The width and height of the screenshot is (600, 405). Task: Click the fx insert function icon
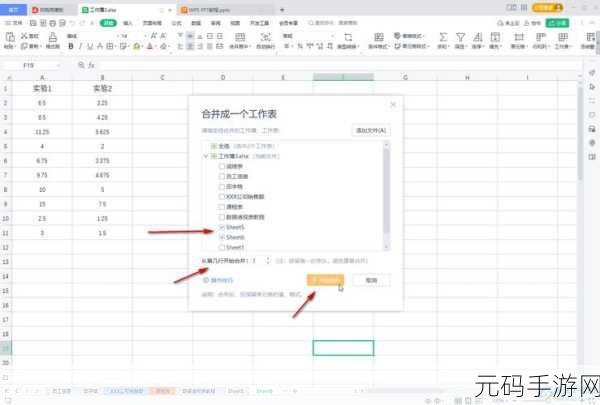tap(91, 65)
